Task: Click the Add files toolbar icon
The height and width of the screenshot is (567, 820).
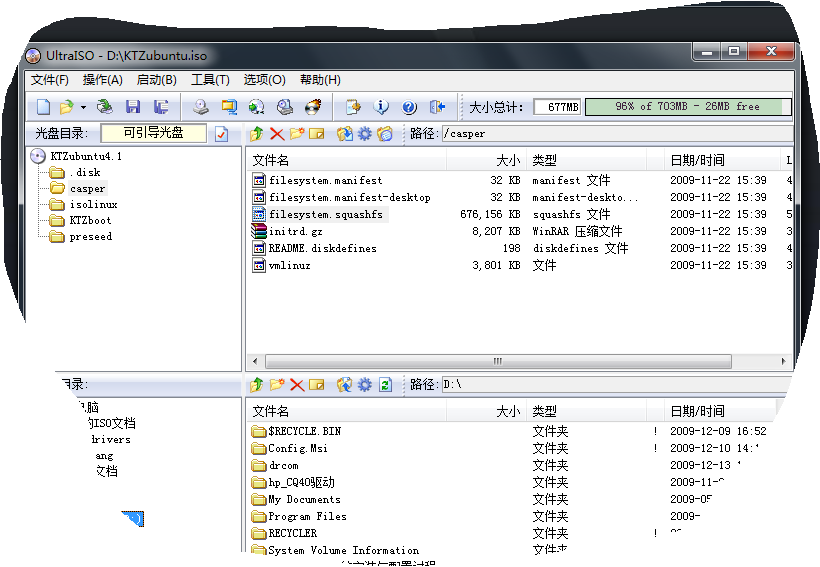Action: (x=353, y=107)
